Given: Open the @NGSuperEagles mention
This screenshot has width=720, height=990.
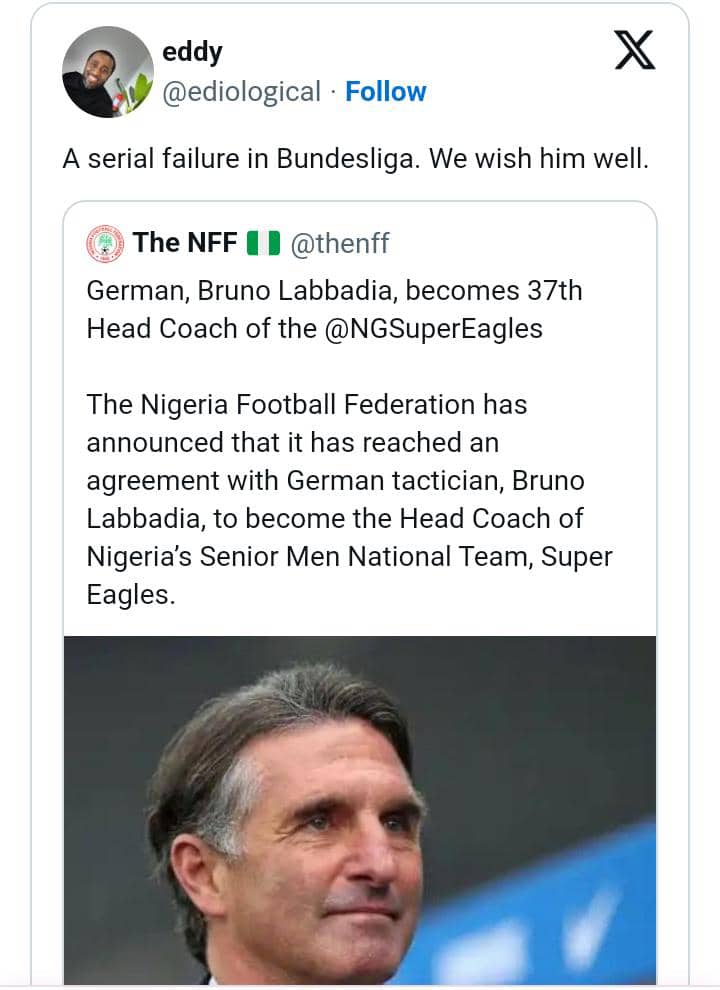Looking at the screenshot, I should pos(434,329).
